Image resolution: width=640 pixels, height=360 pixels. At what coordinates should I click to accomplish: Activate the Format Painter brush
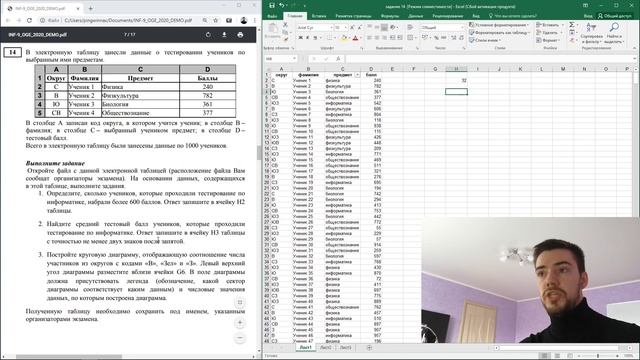pos(285,39)
